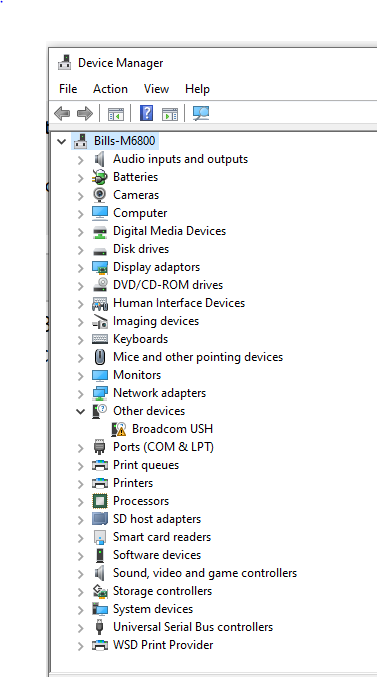Expand the Batteries category
Screen dimensions: 377x677
click(80, 178)
